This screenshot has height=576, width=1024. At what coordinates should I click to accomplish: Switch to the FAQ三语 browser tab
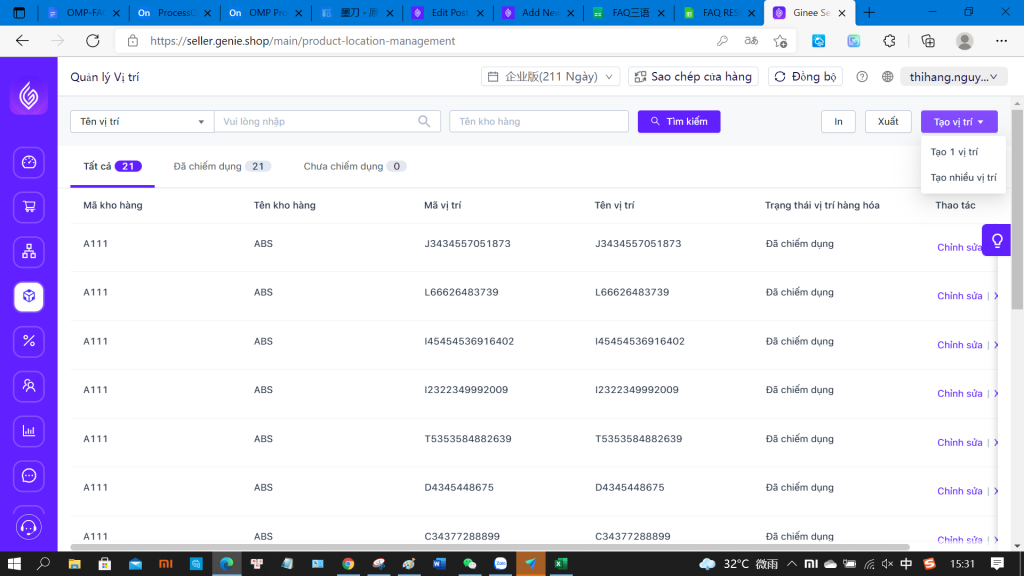tap(630, 12)
